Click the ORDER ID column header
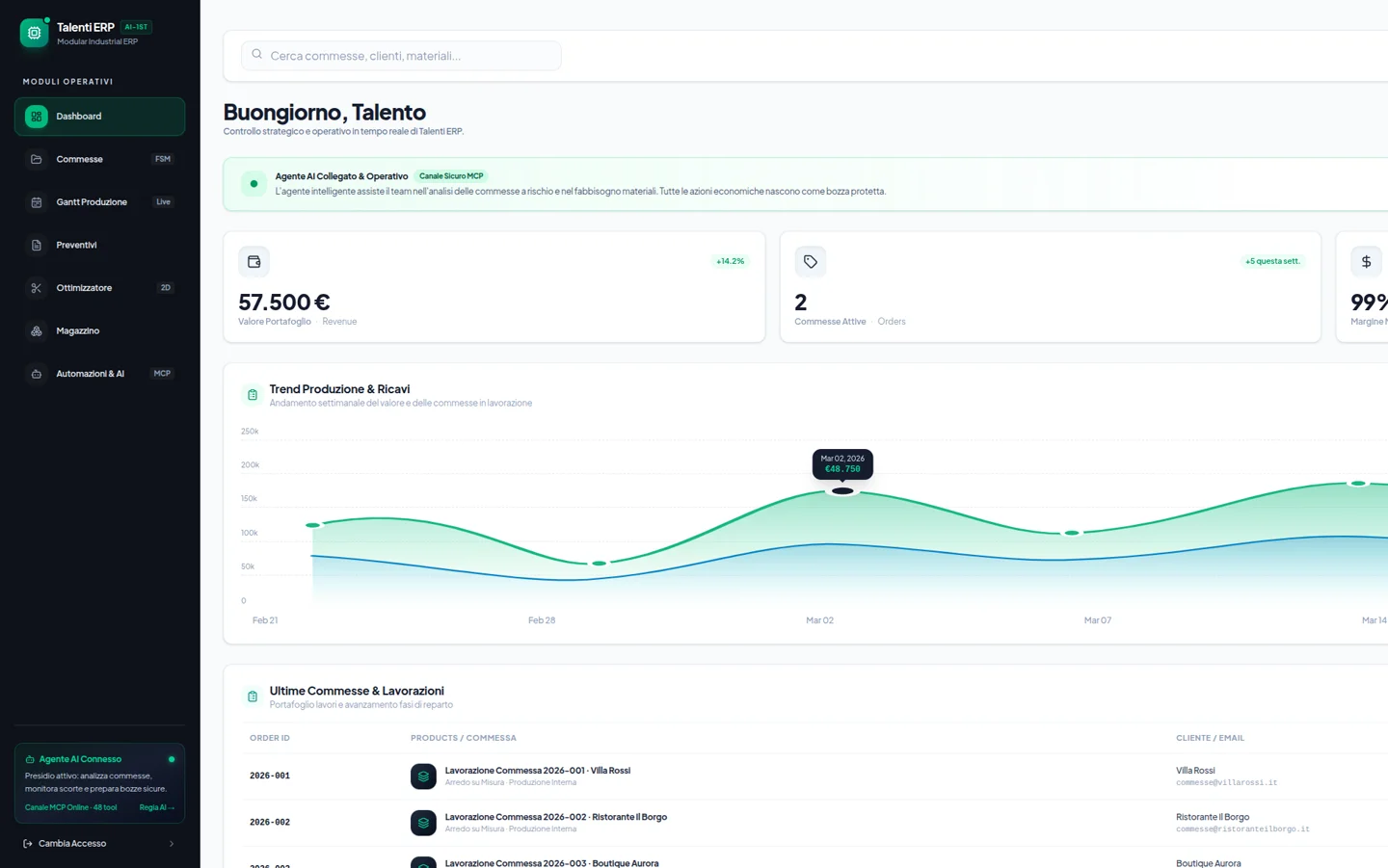1388x868 pixels. tap(270, 738)
